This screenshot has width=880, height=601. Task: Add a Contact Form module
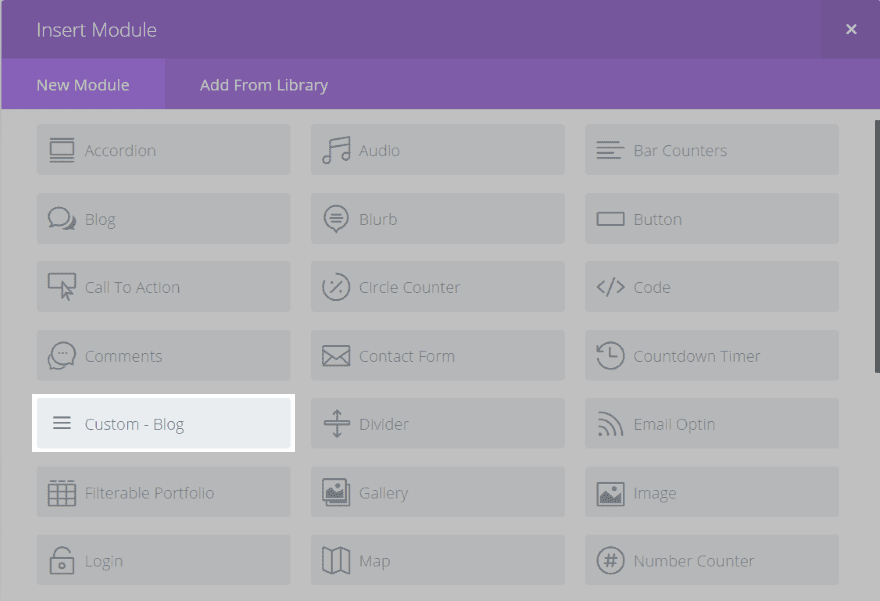click(x=437, y=356)
